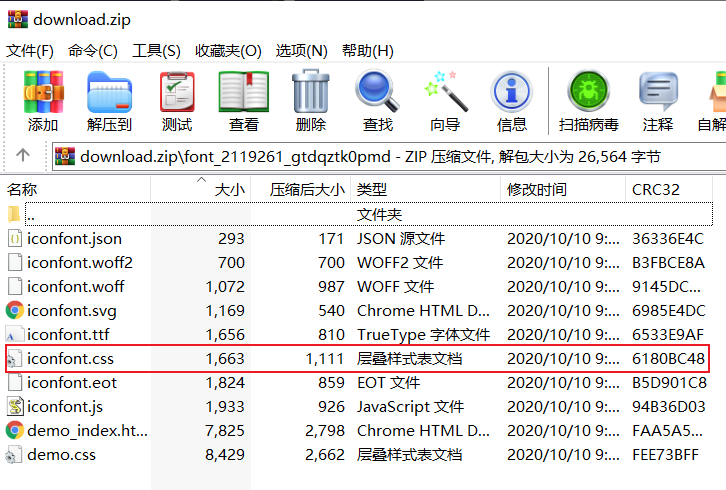Open the 查找 (Find) magnifier tool
The image size is (726, 490).
(x=377, y=91)
